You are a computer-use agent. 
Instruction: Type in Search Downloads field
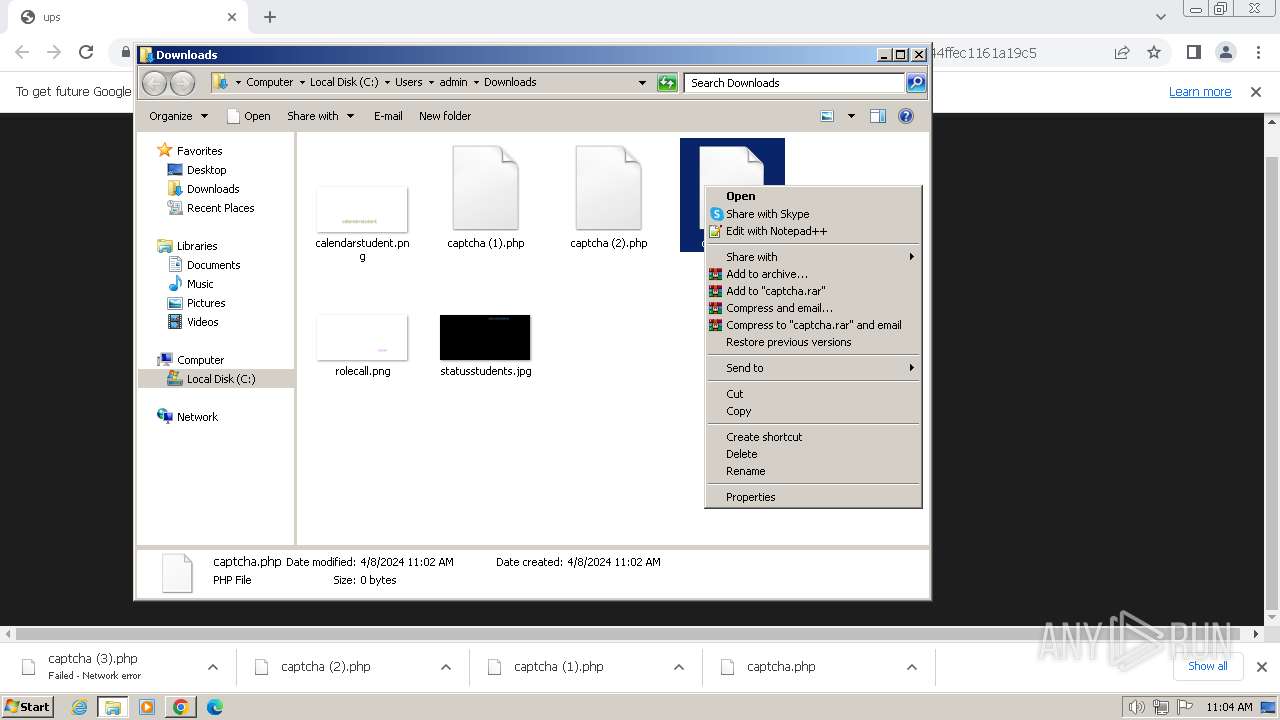pos(795,83)
